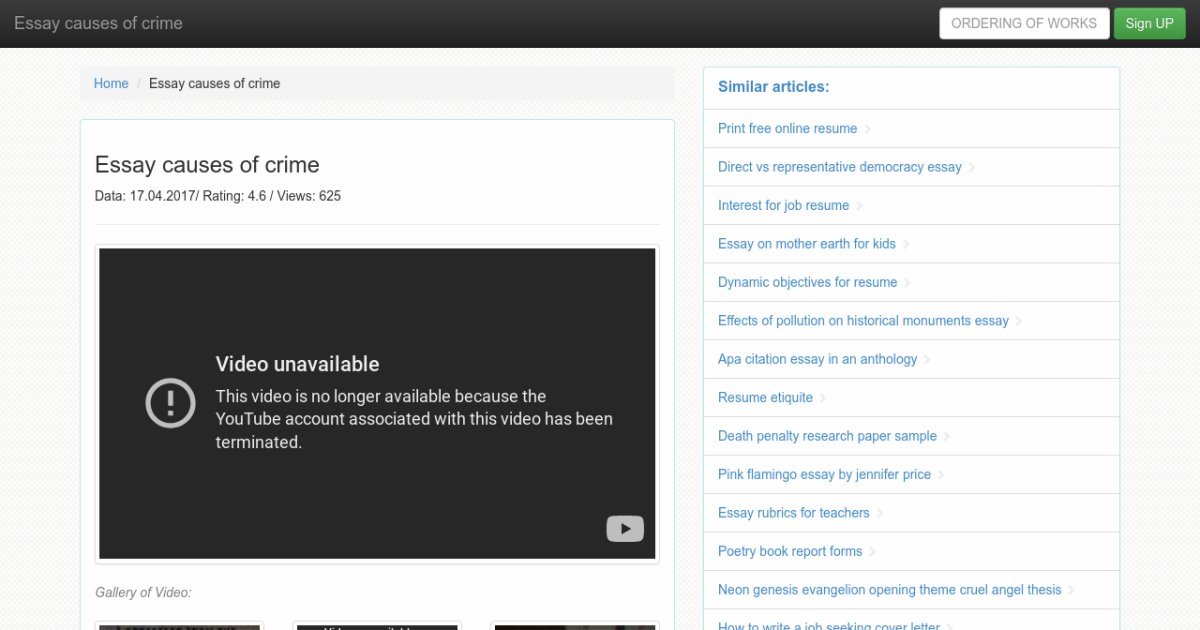Select Death penalty research paper sample article

(x=827, y=436)
